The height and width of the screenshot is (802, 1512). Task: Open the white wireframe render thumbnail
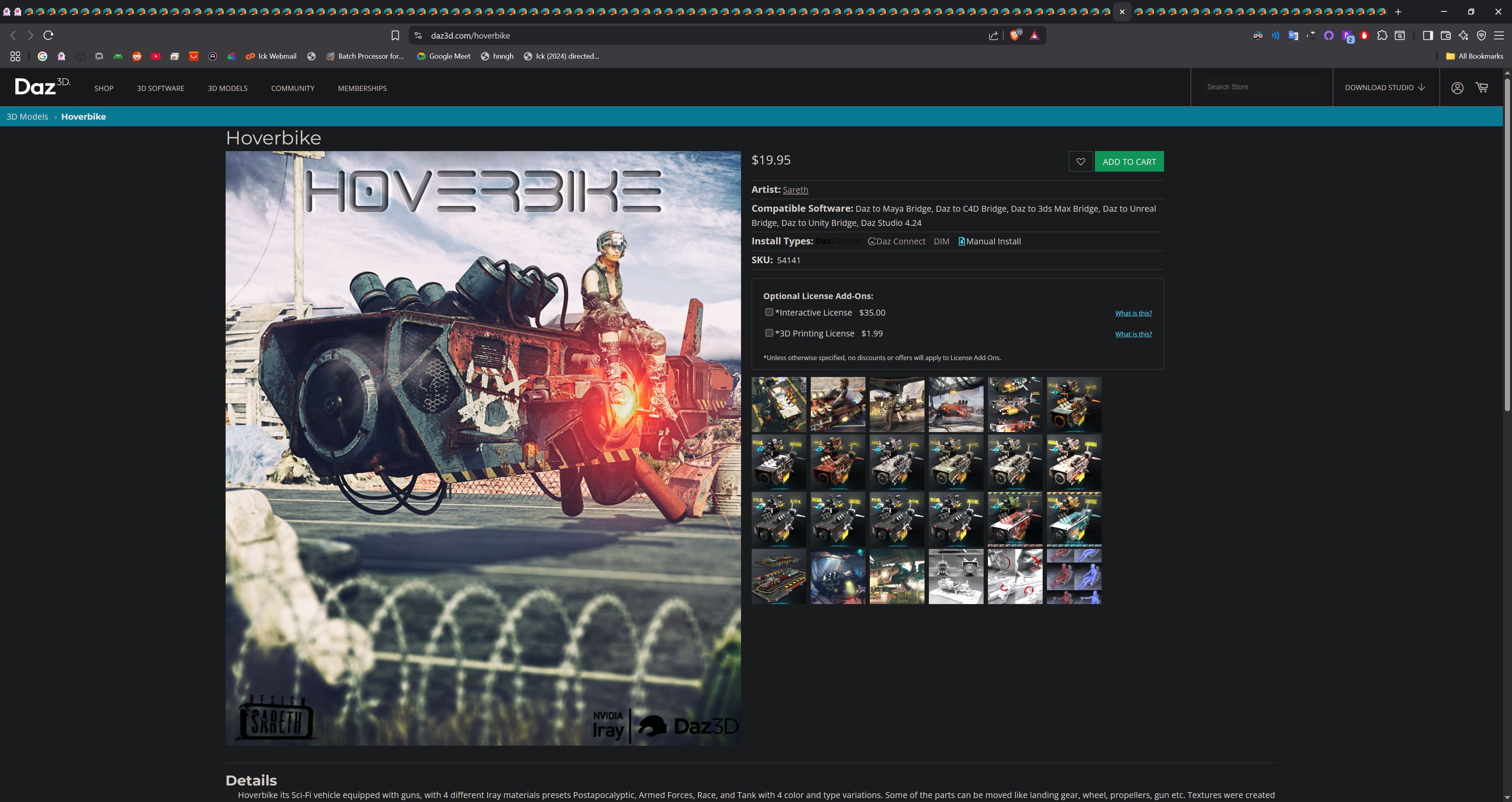click(956, 576)
